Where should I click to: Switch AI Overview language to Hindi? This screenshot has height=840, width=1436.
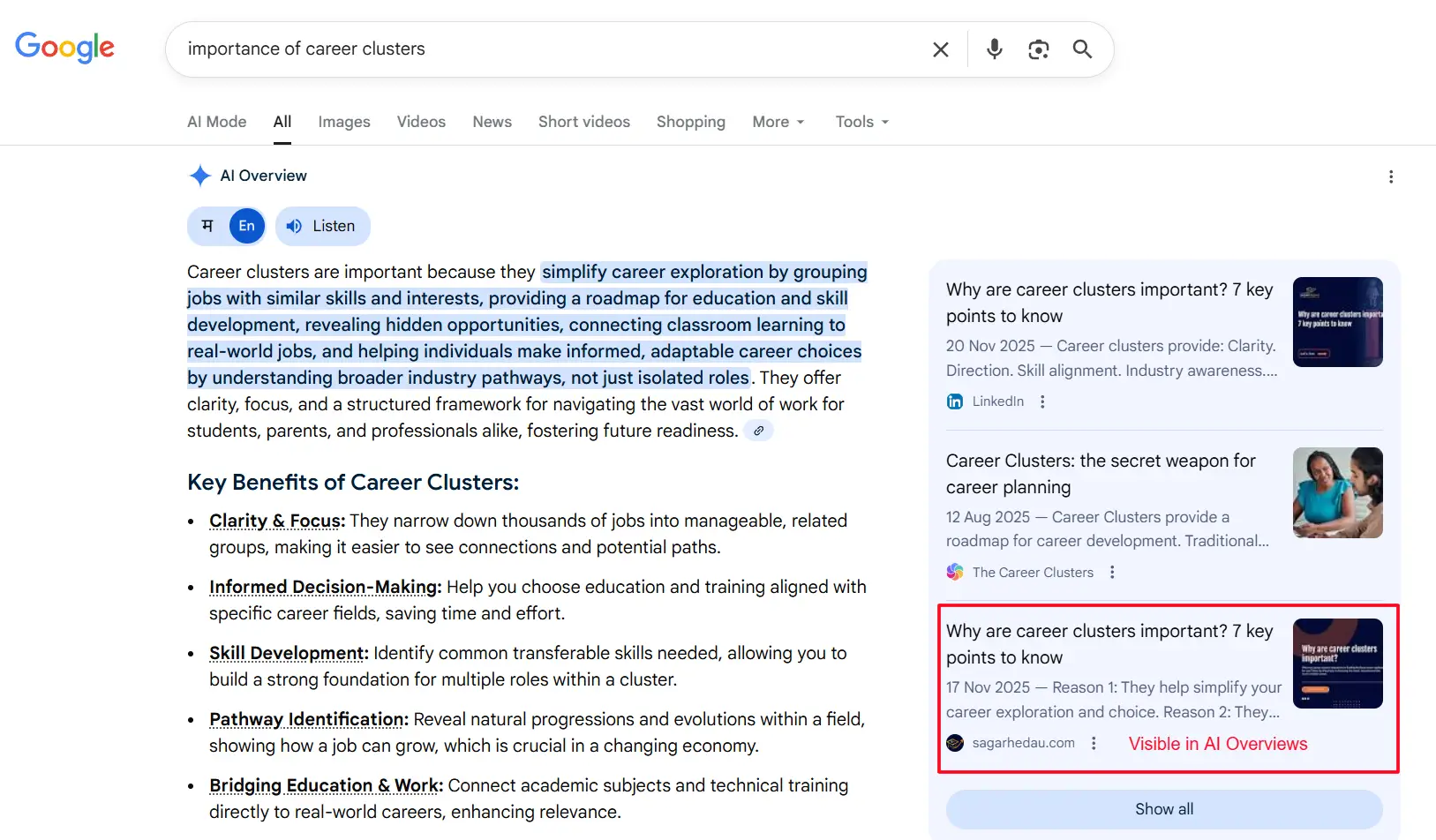(206, 226)
